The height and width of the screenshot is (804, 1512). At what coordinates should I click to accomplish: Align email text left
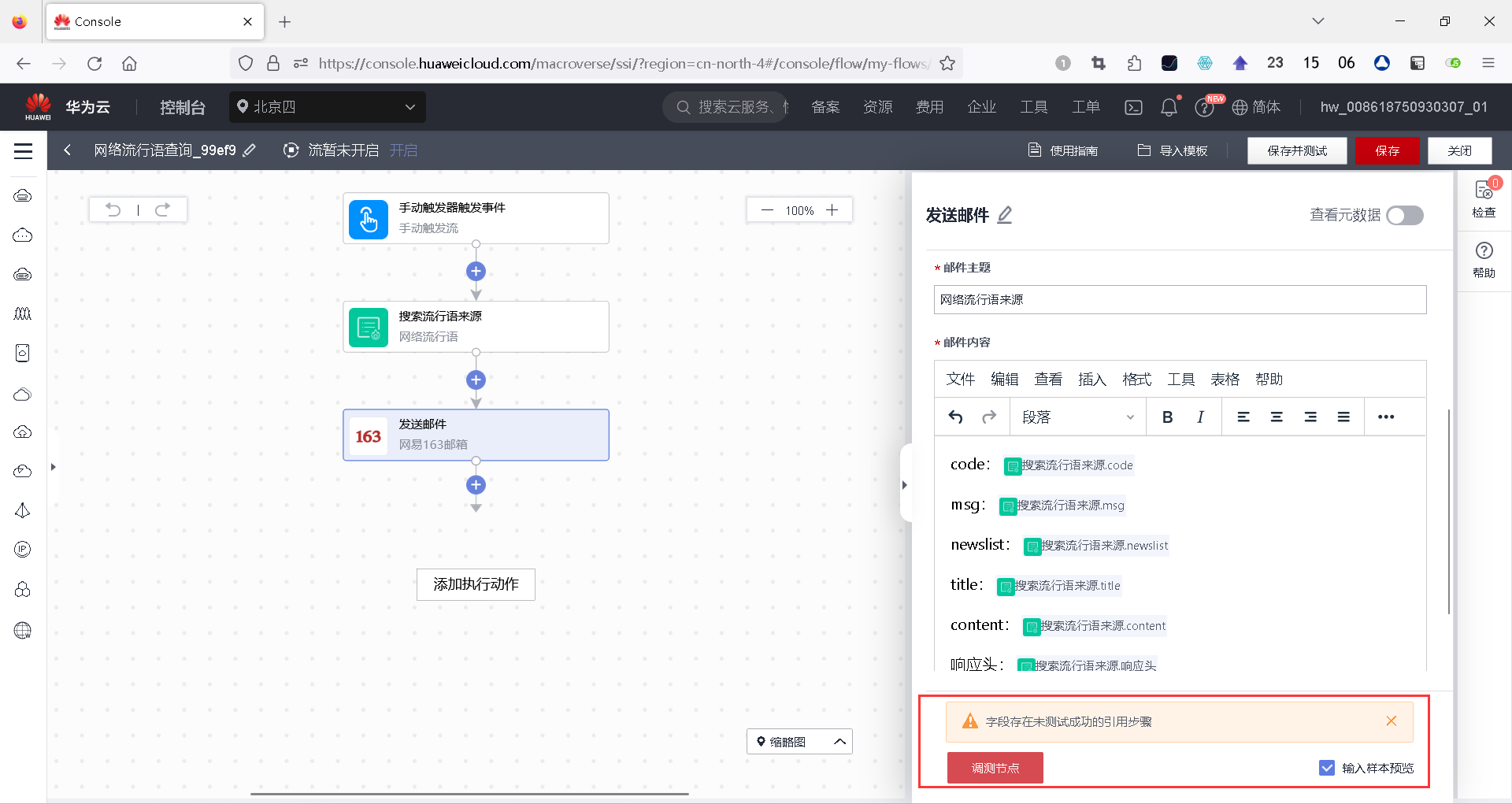pos(1243,417)
